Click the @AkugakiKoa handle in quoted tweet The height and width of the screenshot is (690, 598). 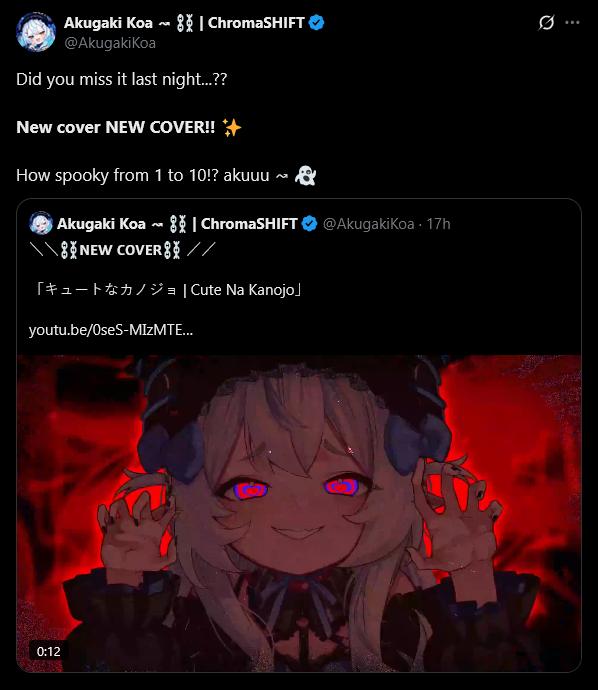369,224
